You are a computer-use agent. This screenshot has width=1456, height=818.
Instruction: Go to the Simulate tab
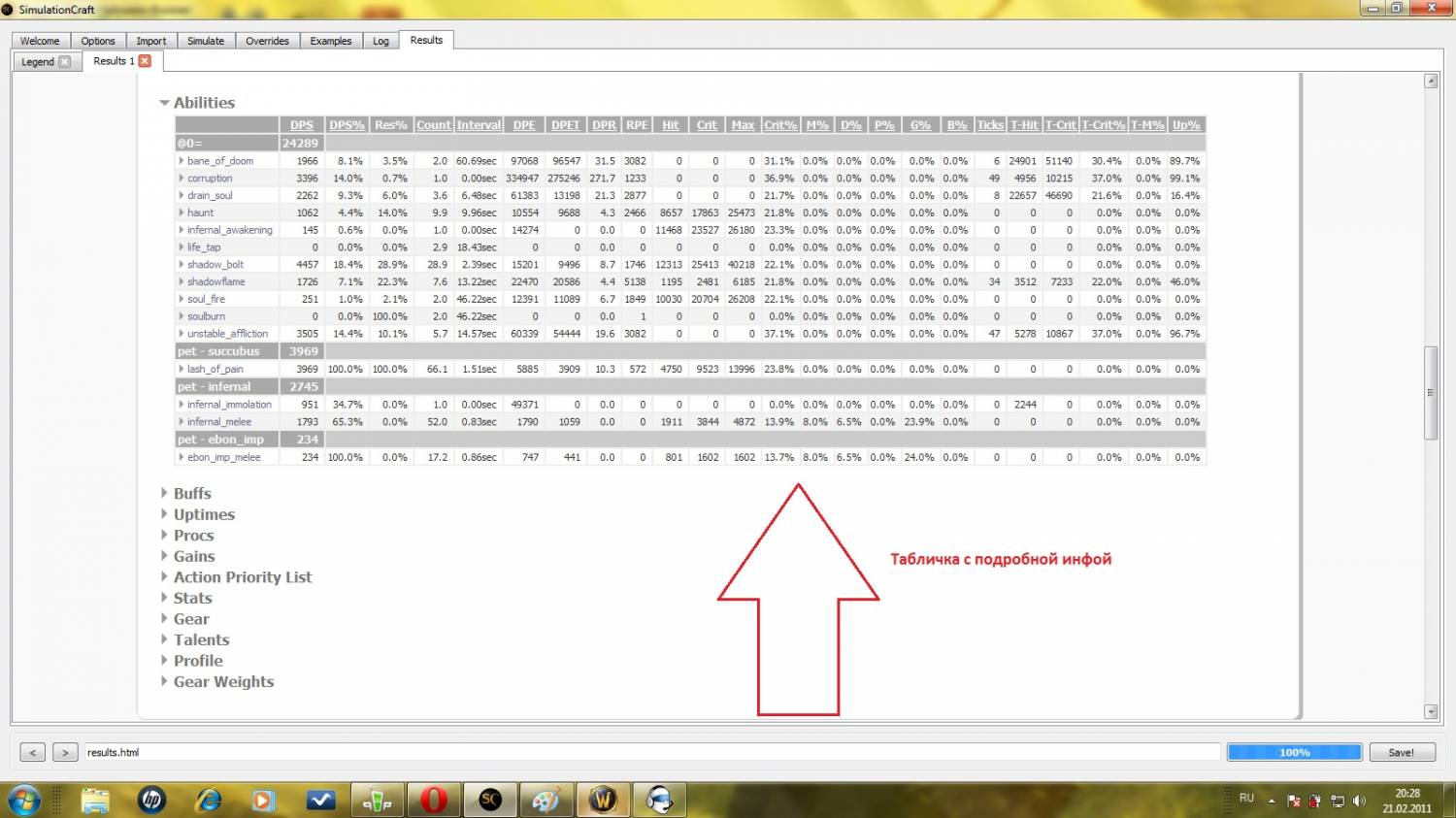206,41
